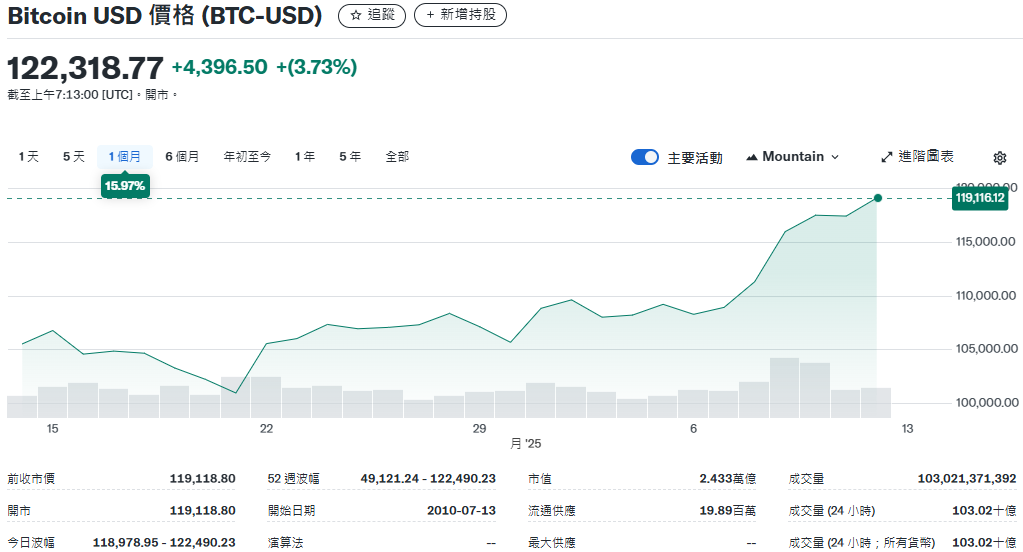1023x552 pixels.
Task: Click the 市值 value 2.433萬億
Action: click(727, 478)
